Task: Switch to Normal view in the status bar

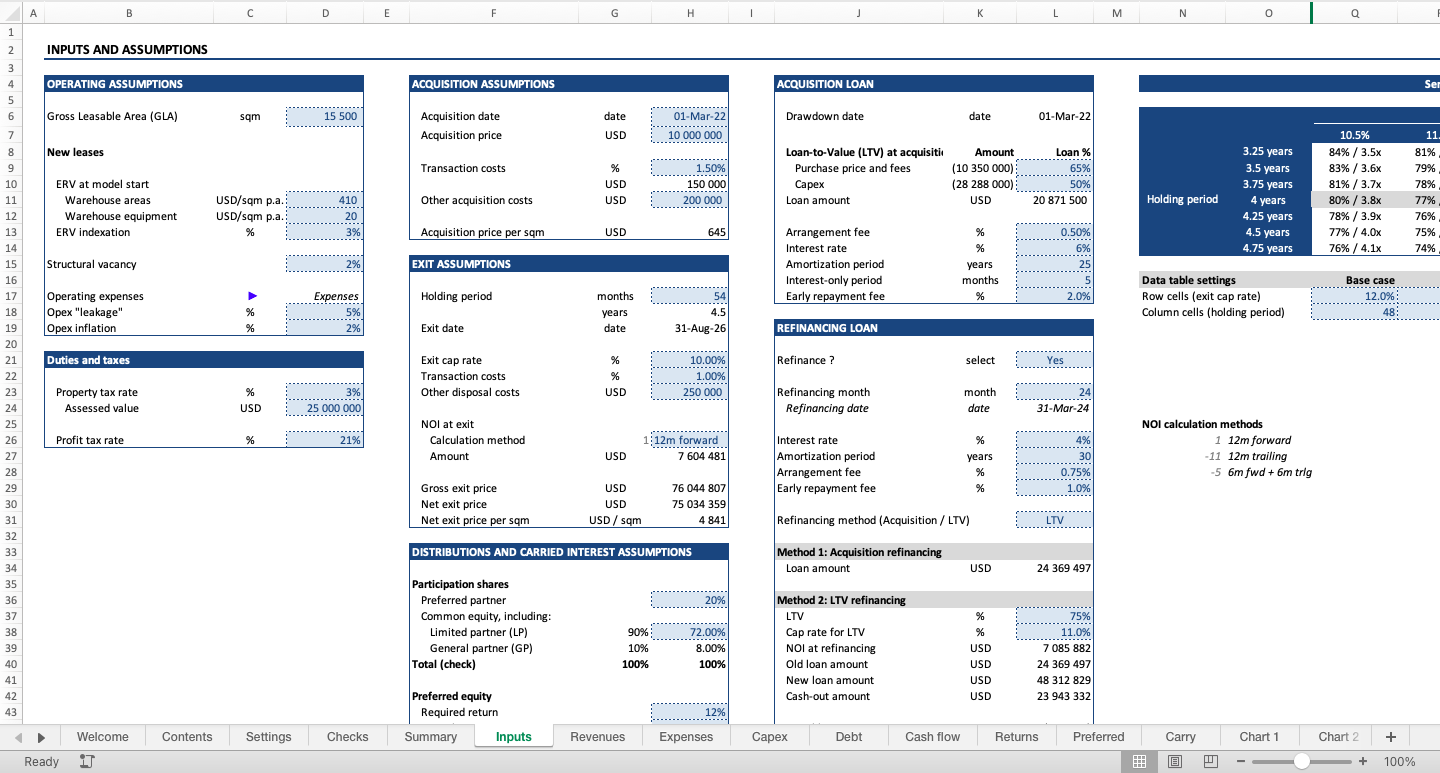Action: click(x=1139, y=761)
